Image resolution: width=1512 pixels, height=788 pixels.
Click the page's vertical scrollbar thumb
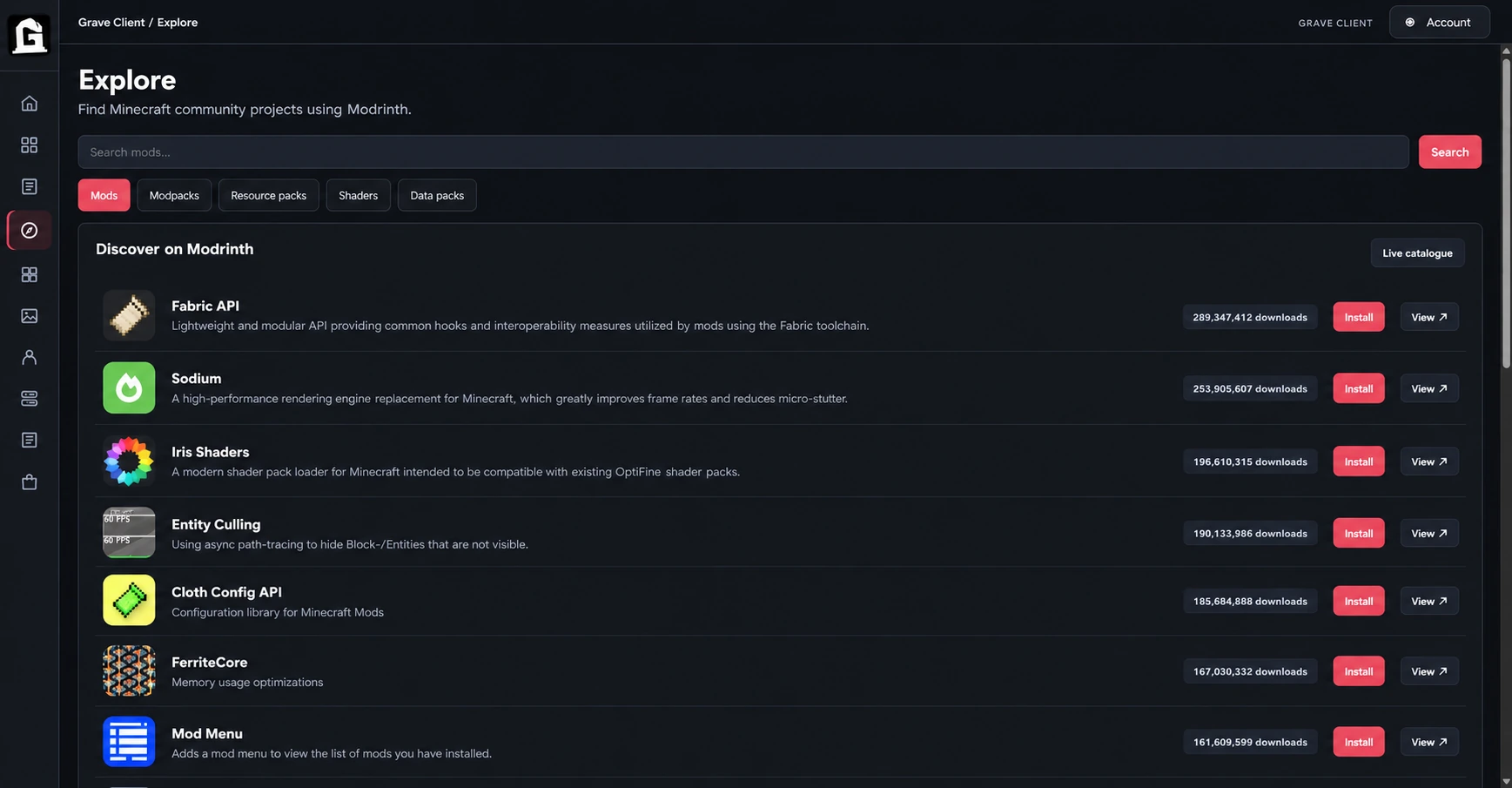[1506, 212]
